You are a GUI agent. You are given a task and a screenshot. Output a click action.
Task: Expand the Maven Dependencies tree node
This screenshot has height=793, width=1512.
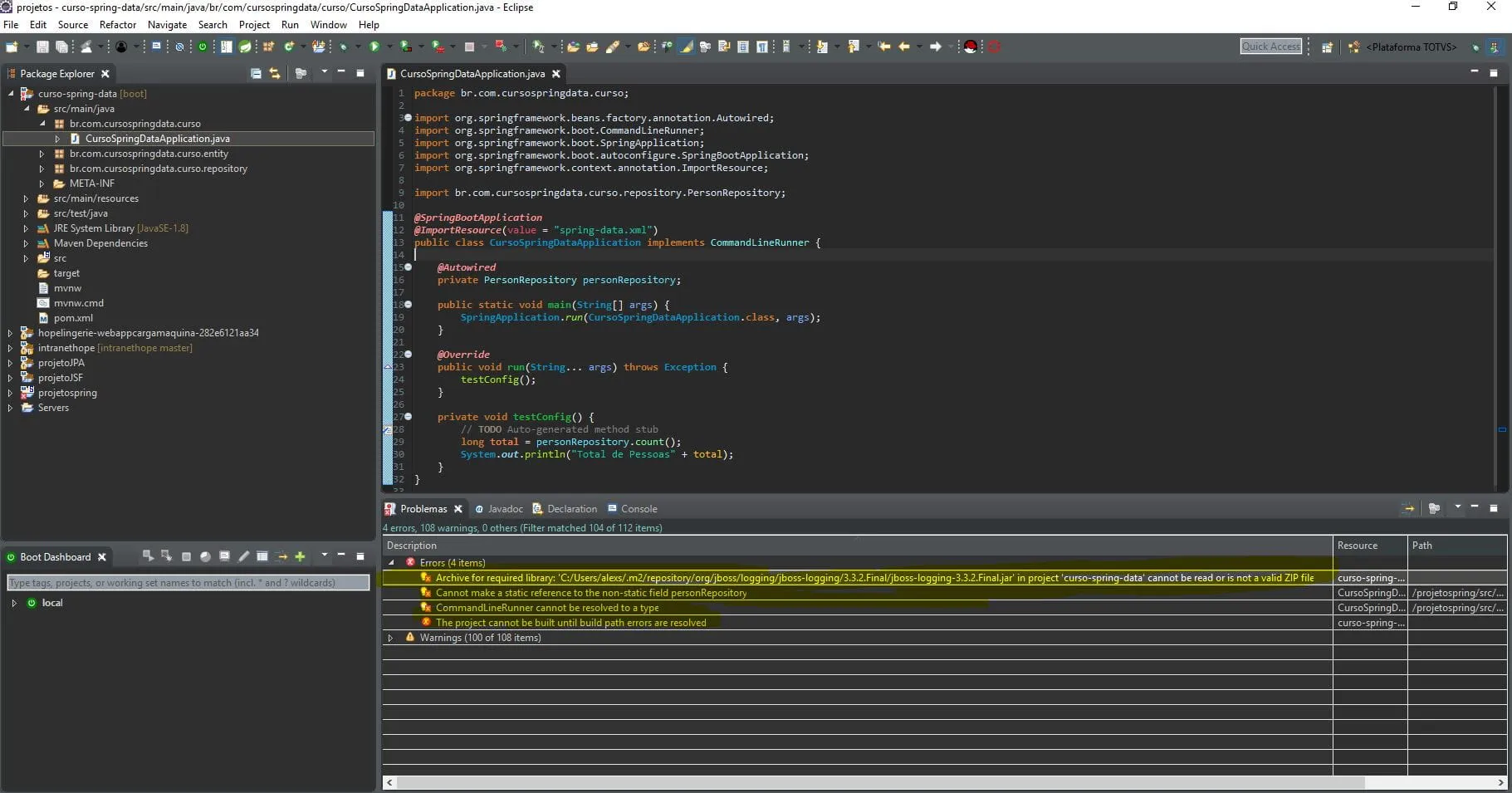click(x=26, y=243)
